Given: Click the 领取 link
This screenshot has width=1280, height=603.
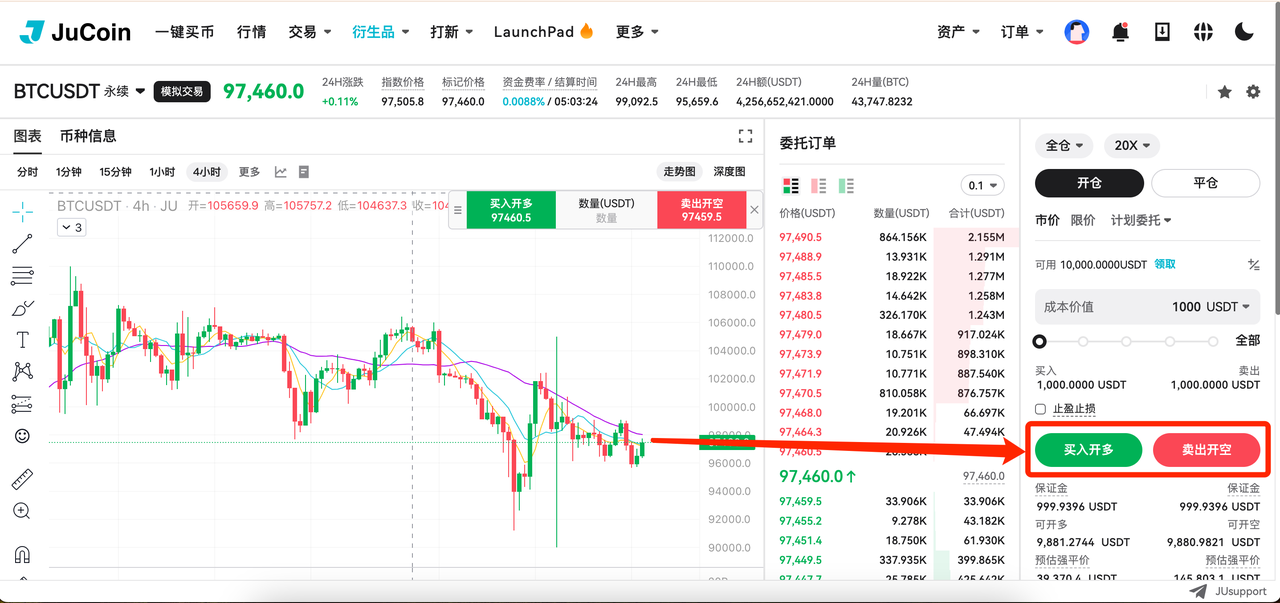Looking at the screenshot, I should click(x=1165, y=264).
